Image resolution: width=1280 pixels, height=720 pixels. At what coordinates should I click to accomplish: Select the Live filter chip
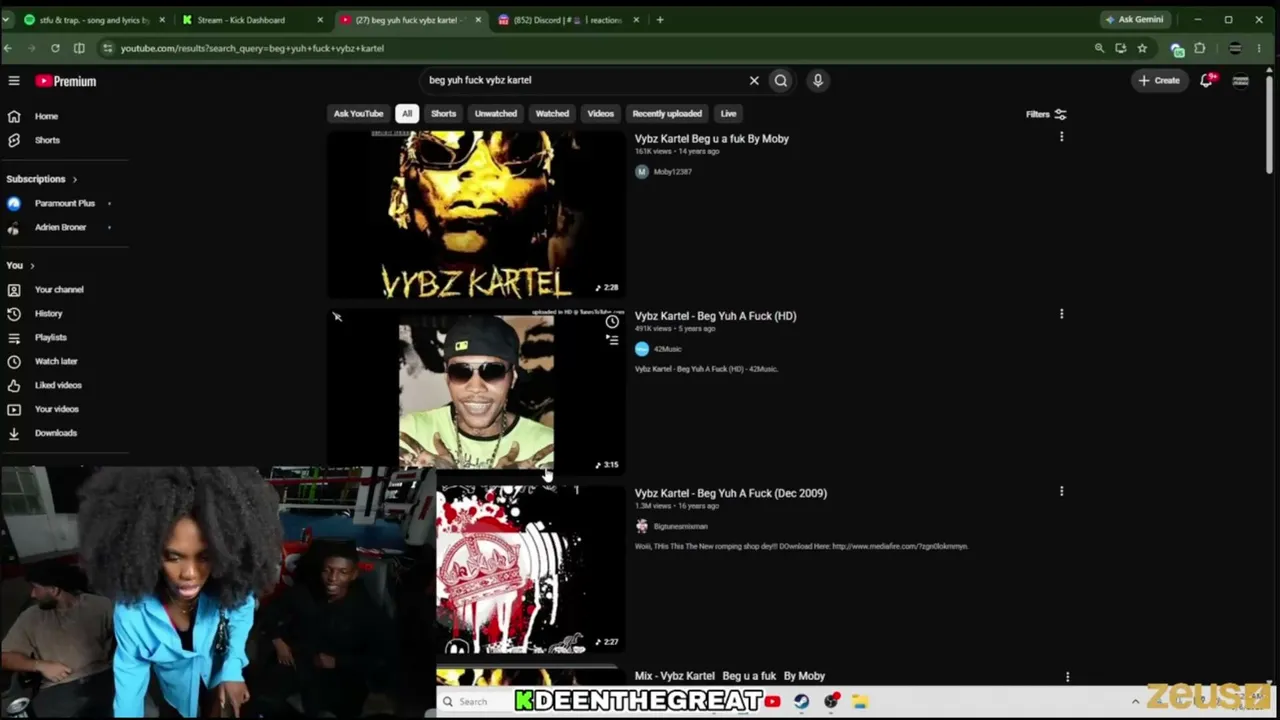coord(728,114)
